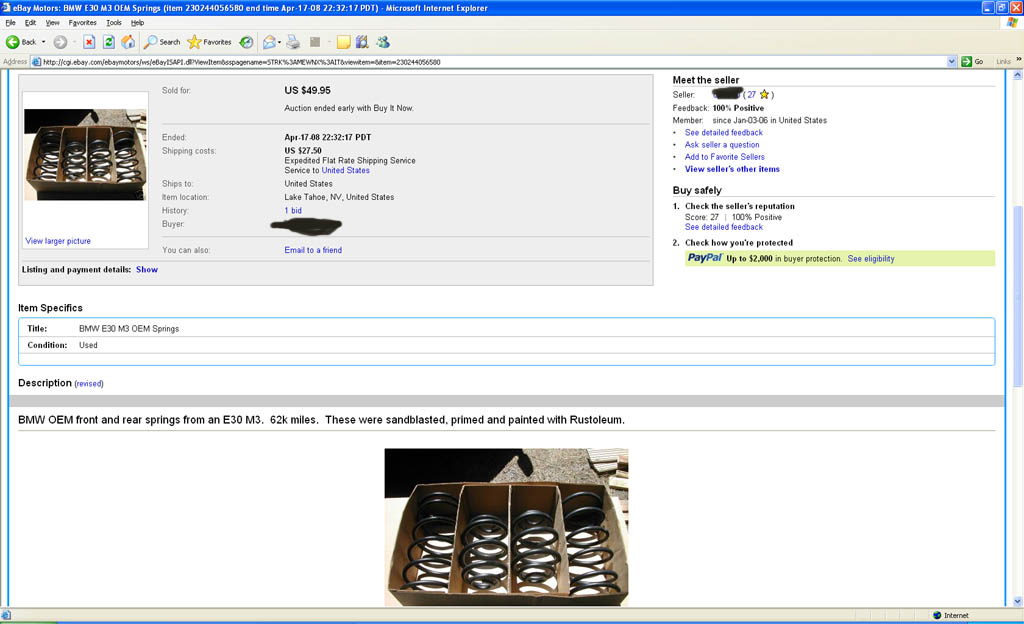Open the Favorites star toolbar button
The width and height of the screenshot is (1024, 624).
209,42
